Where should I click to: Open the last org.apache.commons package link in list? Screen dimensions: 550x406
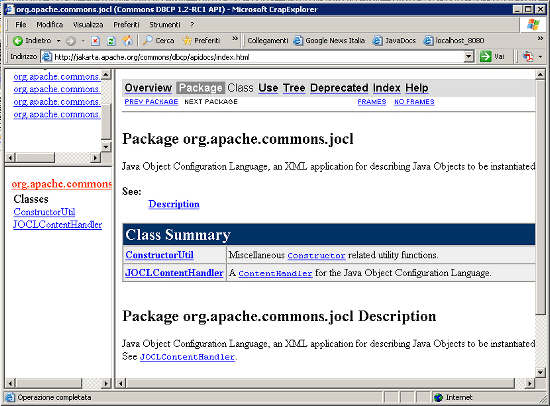pyautogui.click(x=57, y=114)
